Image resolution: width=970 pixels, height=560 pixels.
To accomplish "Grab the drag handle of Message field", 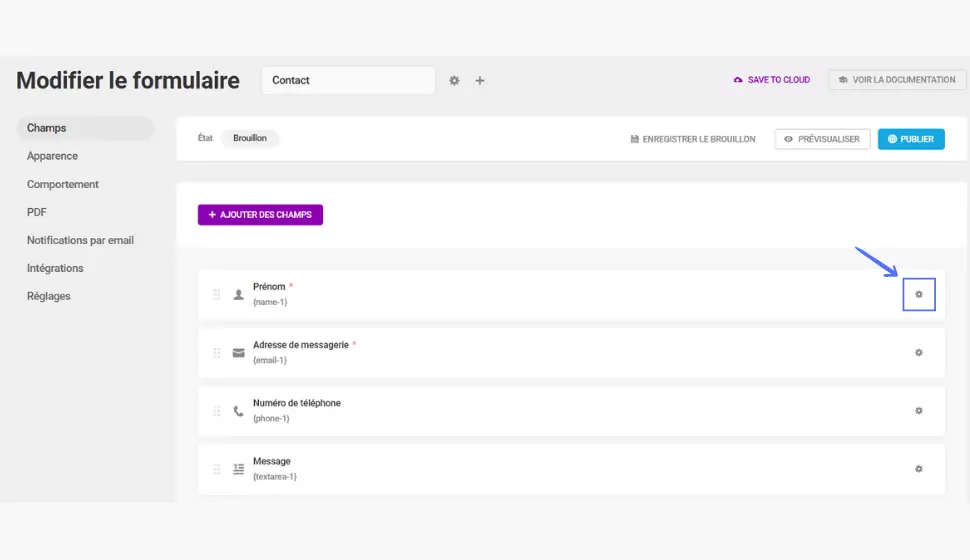I will (x=217, y=469).
